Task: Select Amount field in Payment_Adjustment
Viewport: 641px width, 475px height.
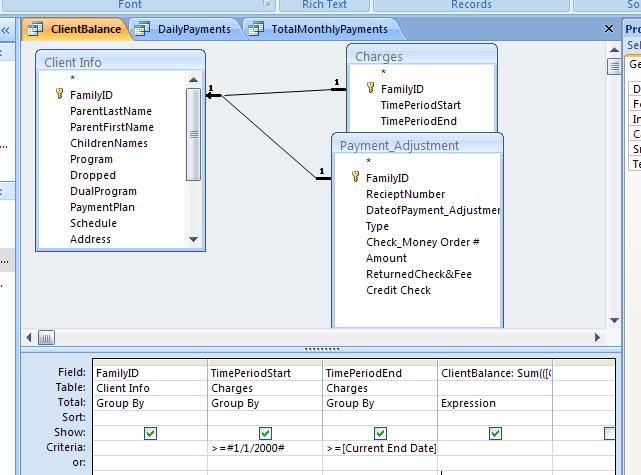Action: pos(386,258)
